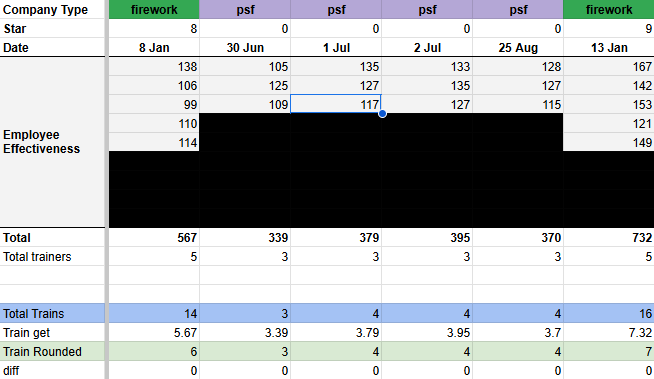This screenshot has height=379, width=654.
Task: Click the 30 Jun date cell
Action: tap(245, 47)
